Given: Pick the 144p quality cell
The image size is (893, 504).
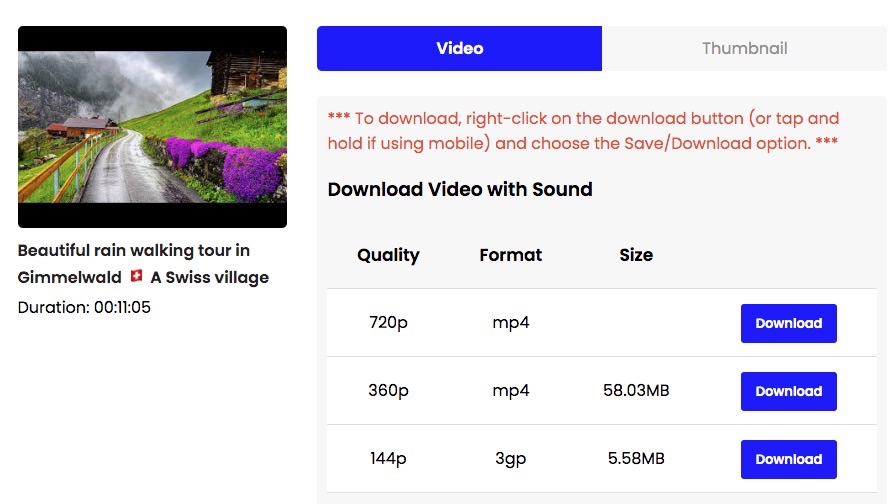Looking at the screenshot, I should point(388,459).
